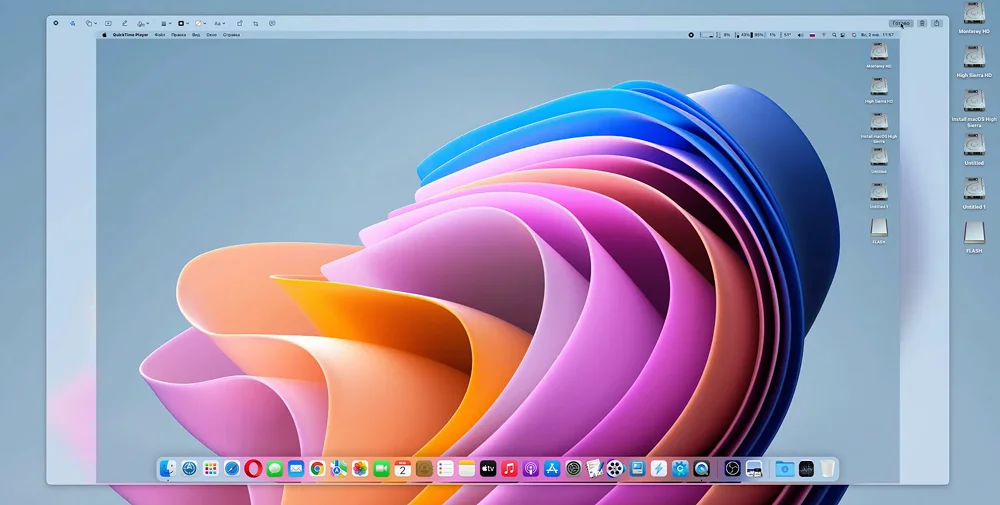Click Apple logo in the previewed menu bar
The image size is (1000, 505).
tap(104, 35)
